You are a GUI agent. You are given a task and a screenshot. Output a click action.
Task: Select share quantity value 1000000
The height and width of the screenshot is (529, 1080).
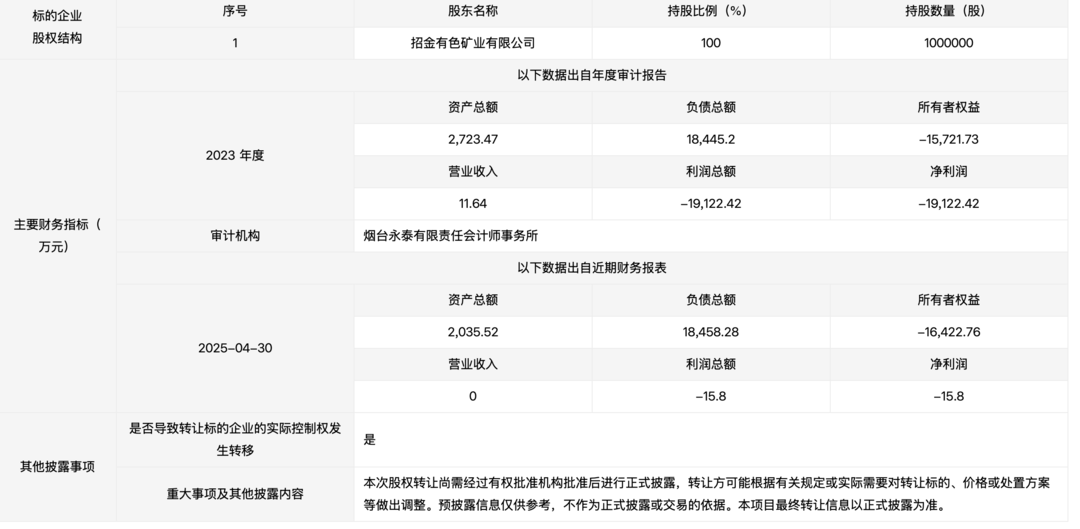[x=948, y=43]
